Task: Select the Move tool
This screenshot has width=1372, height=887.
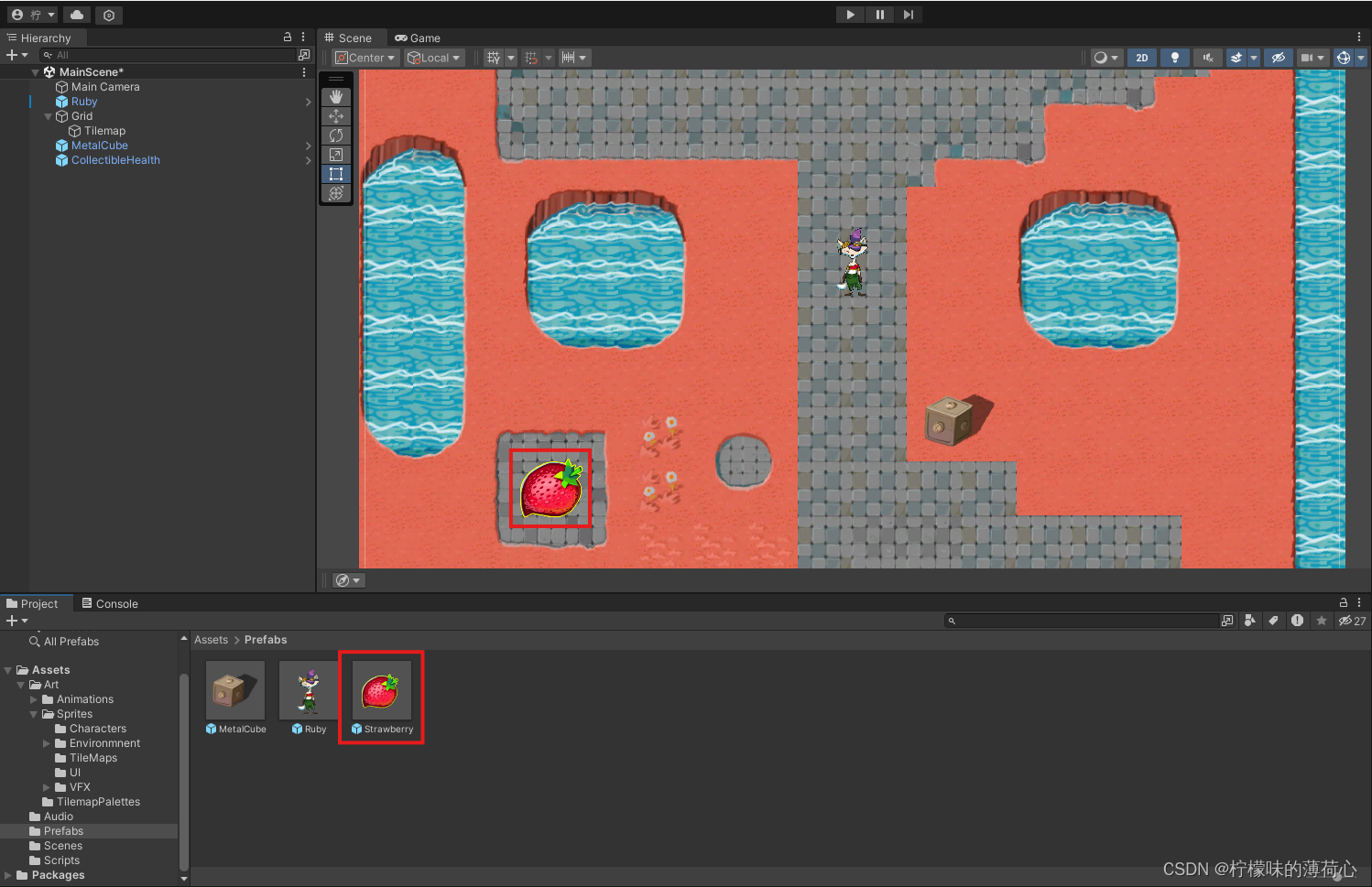Action: pos(336,115)
